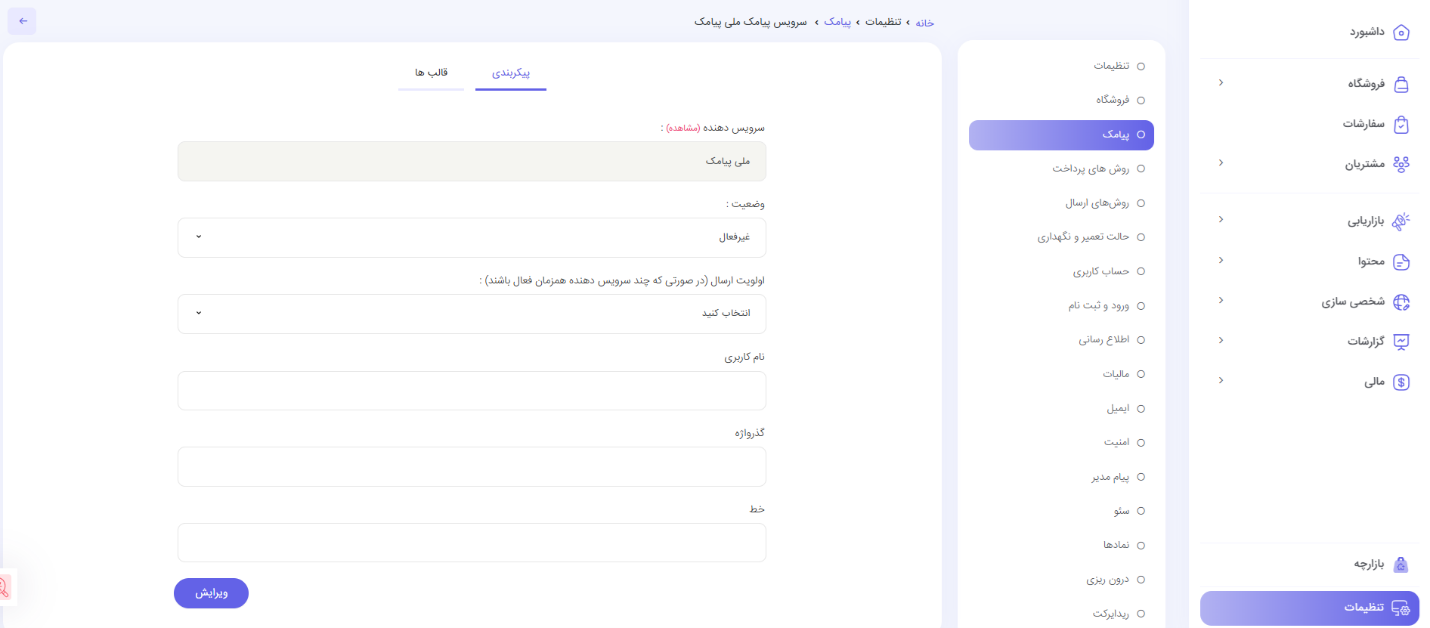Click the Home (خانه) breadcrumb link
Viewport: 1430px width, 628px height.
click(x=924, y=22)
